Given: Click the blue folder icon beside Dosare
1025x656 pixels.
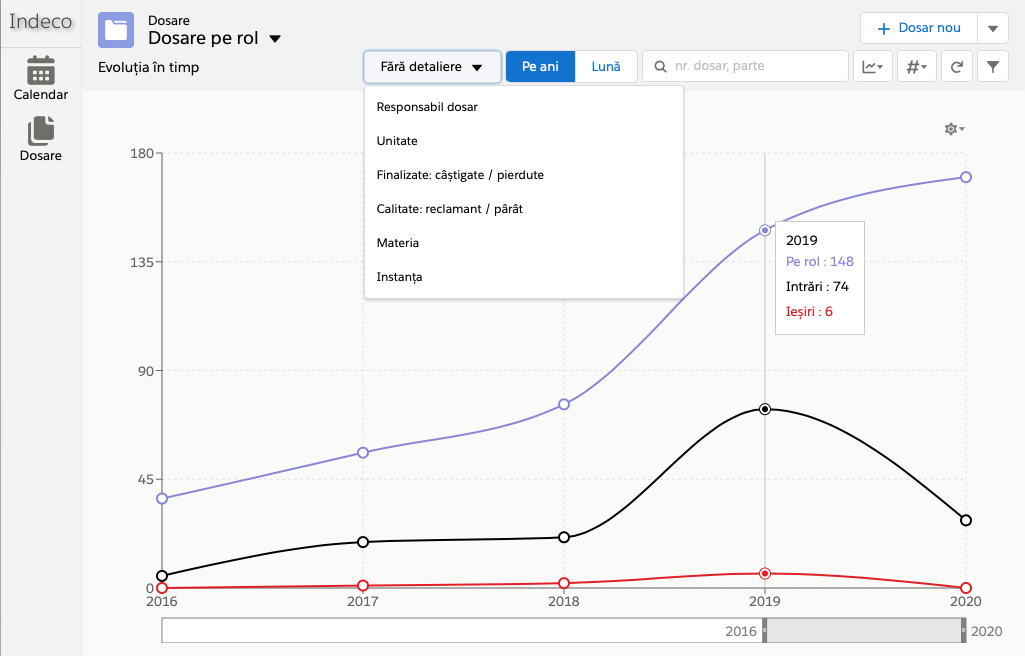Looking at the screenshot, I should [116, 30].
